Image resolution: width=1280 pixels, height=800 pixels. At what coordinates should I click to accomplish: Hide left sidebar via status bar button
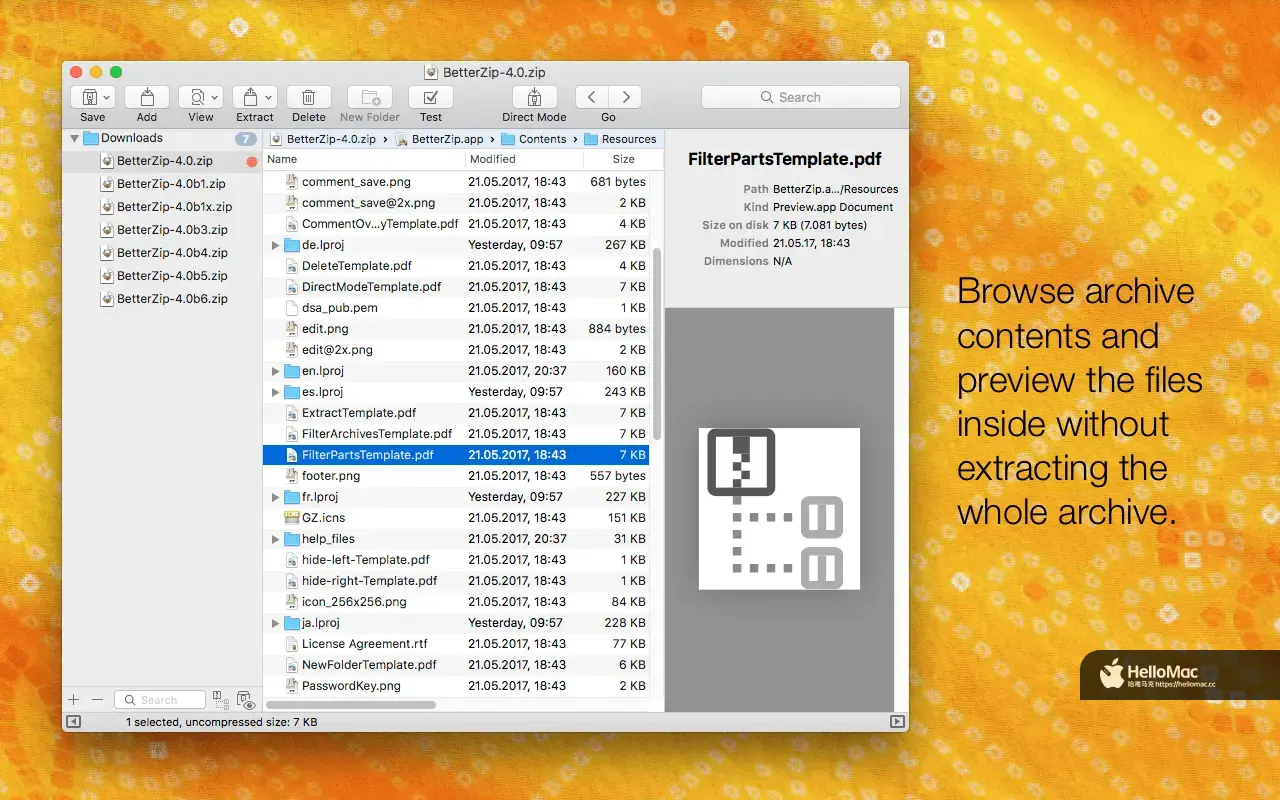74,721
